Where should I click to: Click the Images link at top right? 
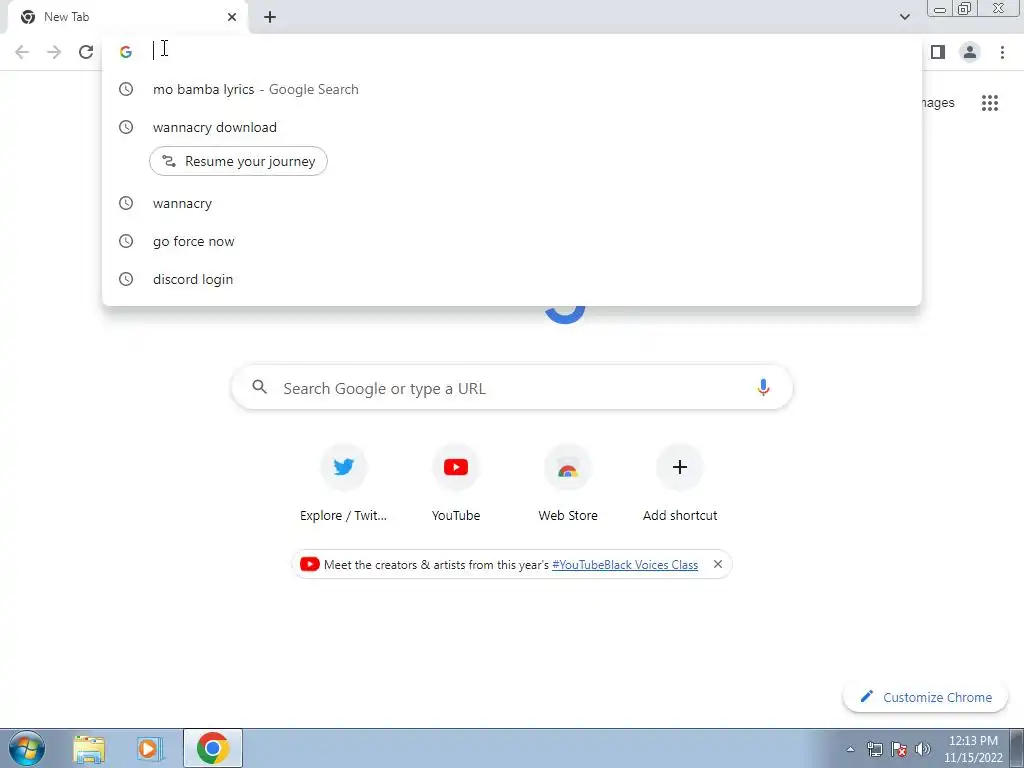click(x=938, y=103)
